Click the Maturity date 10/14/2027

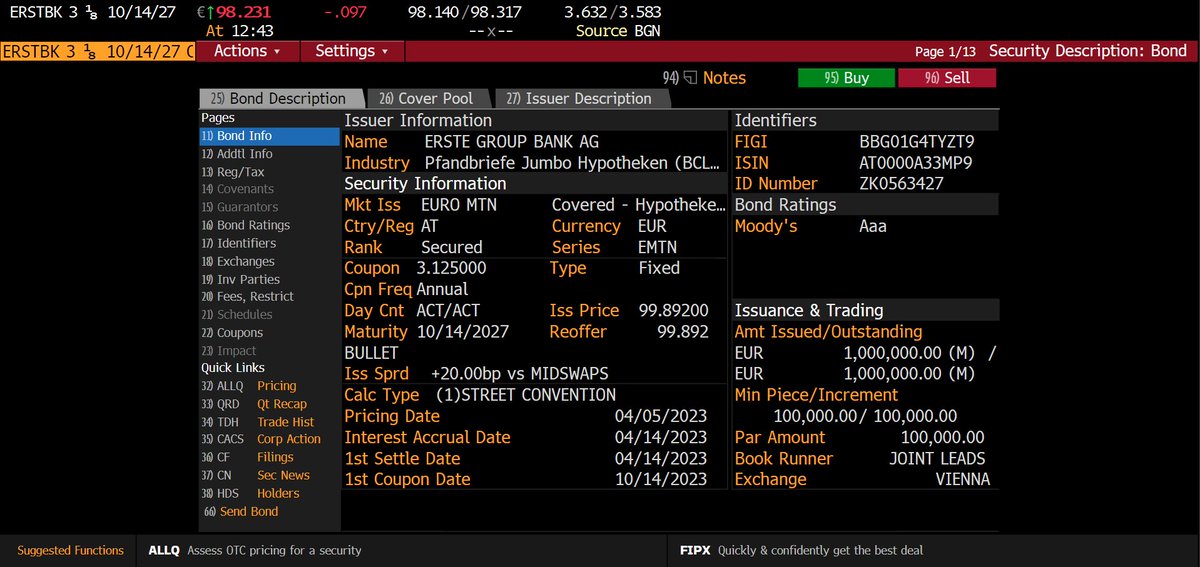tap(462, 331)
